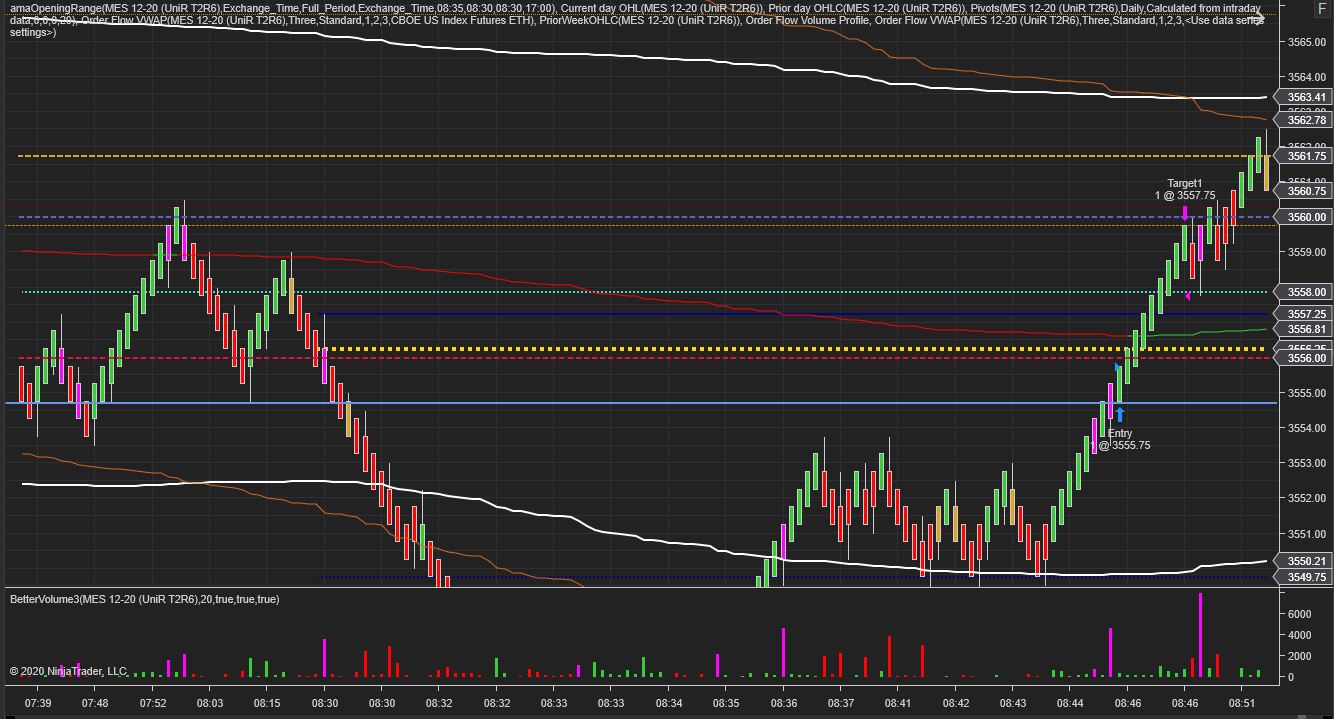The height and width of the screenshot is (719, 1334).
Task: Select the small blue entry triangle marker
Action: click(1118, 367)
